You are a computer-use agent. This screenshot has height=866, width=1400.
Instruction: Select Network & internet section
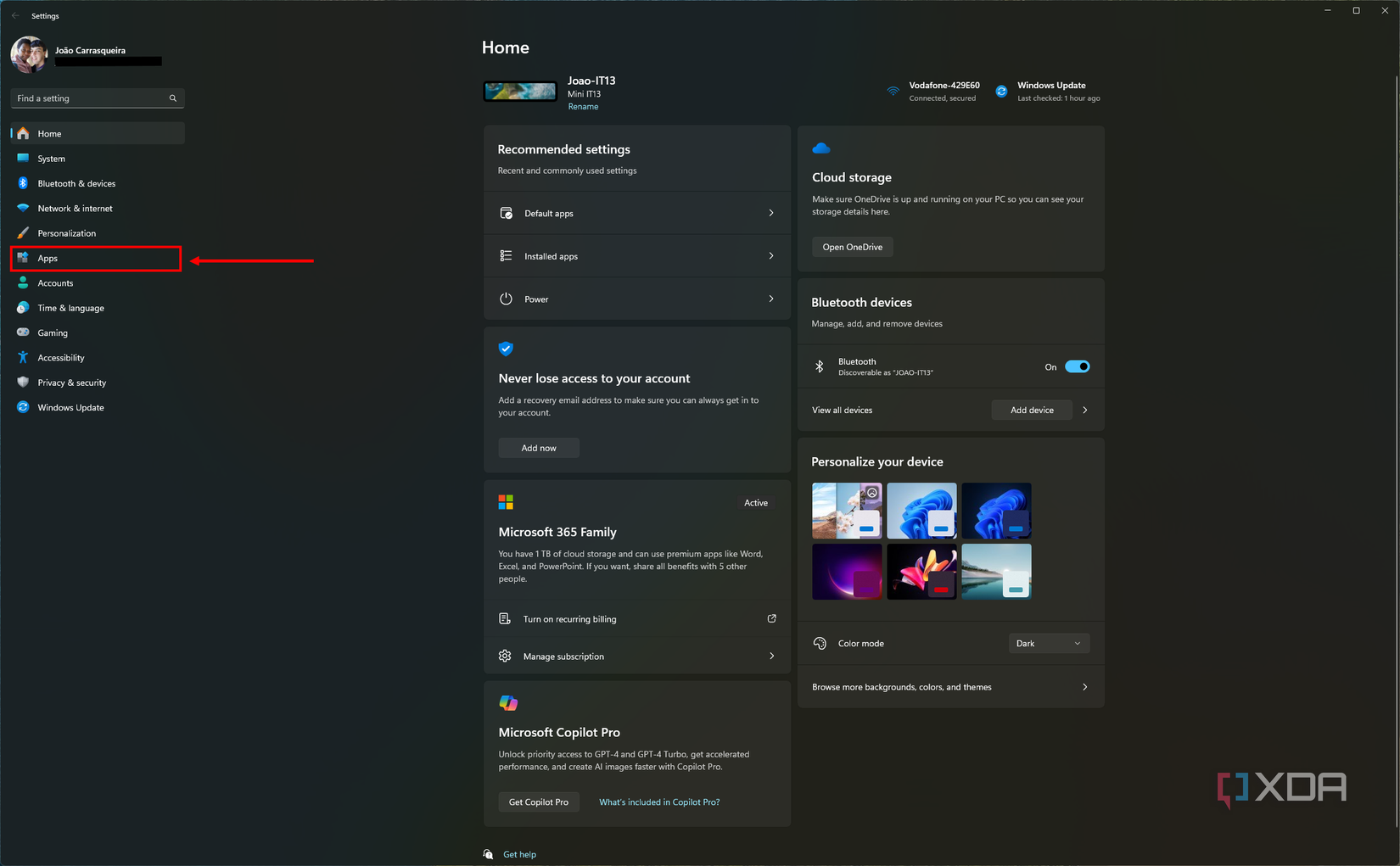tap(98, 208)
